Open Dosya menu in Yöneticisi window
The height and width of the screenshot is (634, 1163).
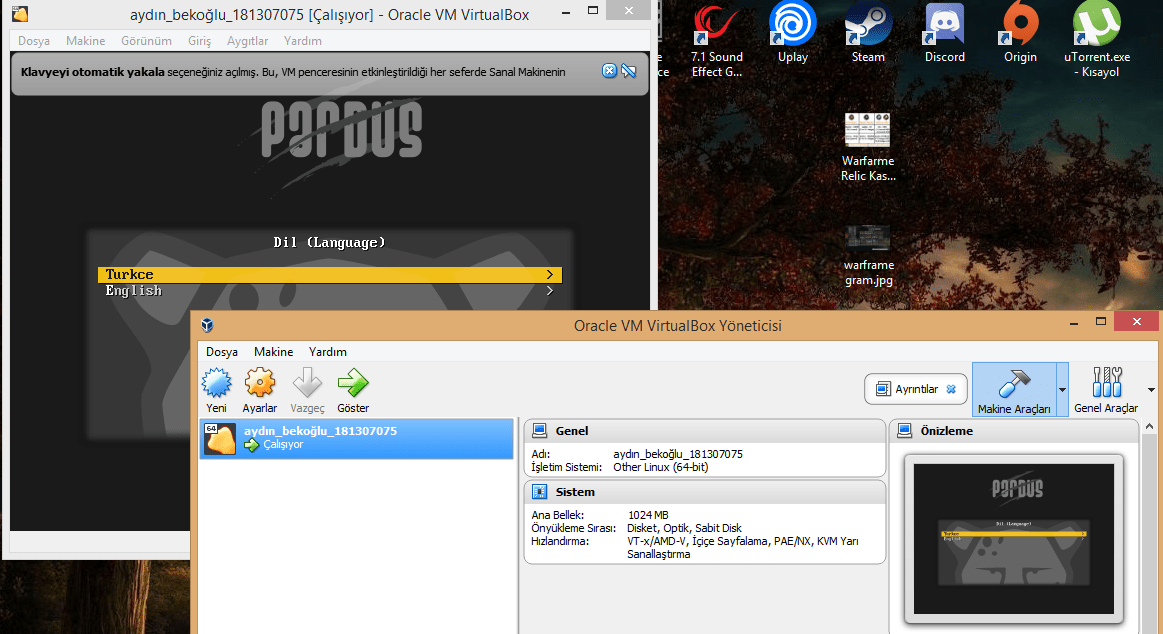222,351
